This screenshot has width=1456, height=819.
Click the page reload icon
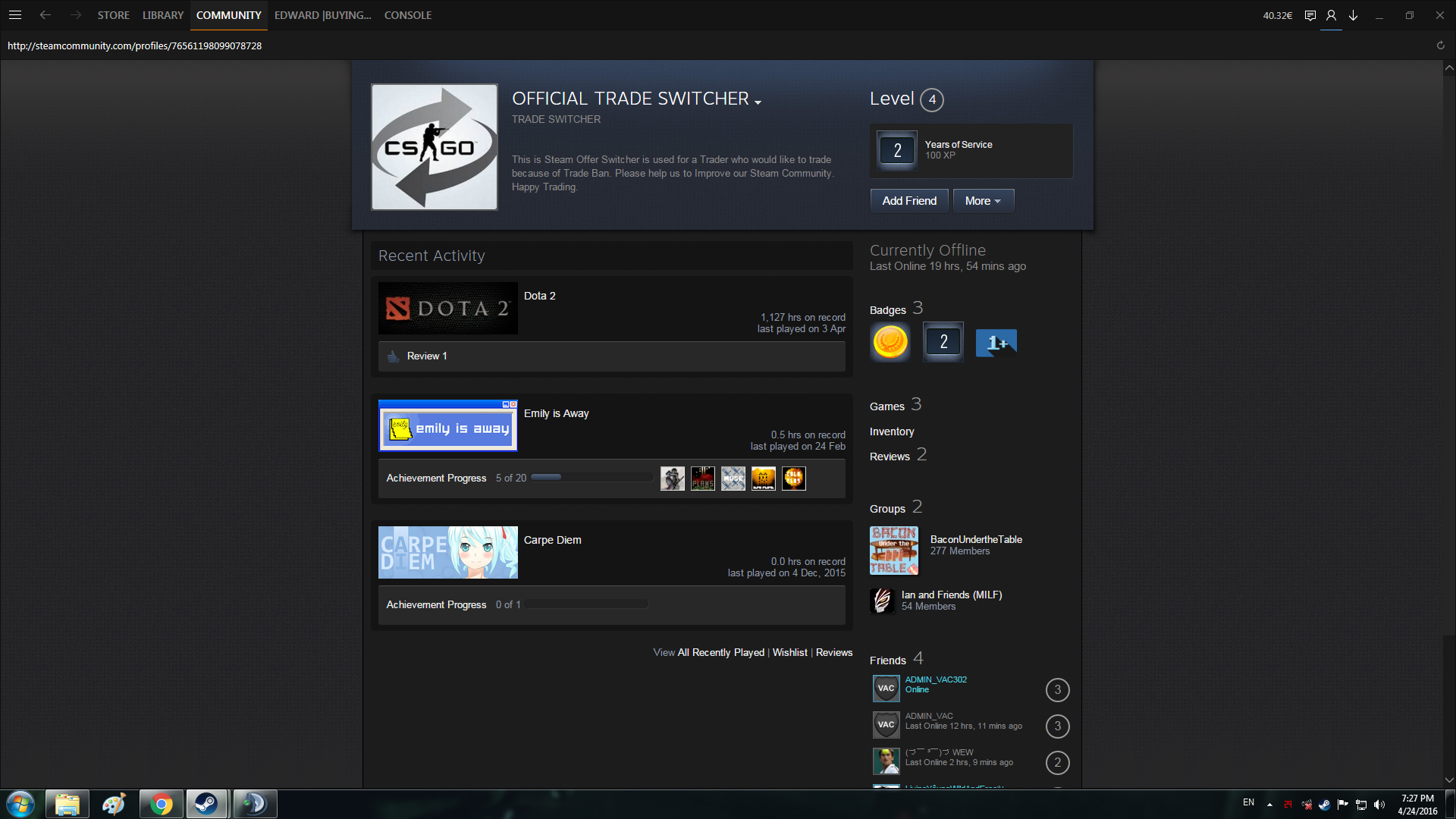[1440, 45]
